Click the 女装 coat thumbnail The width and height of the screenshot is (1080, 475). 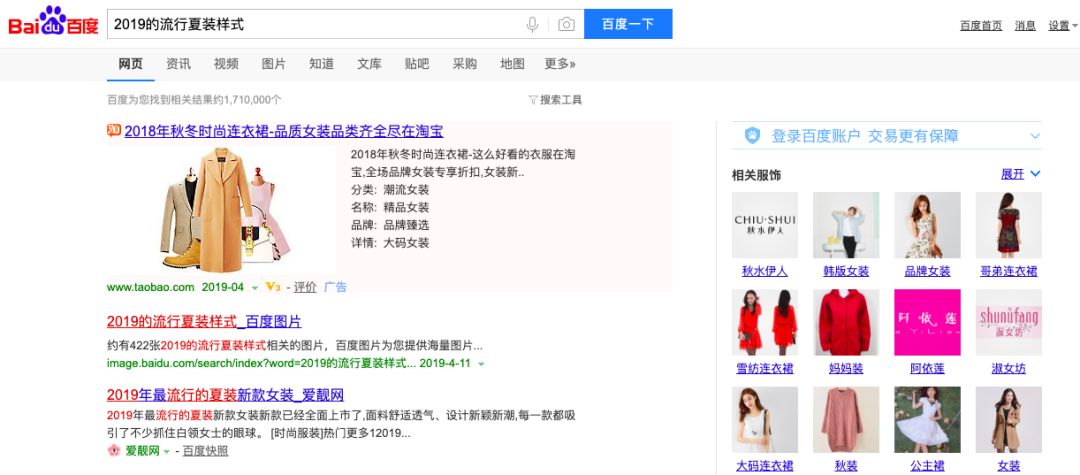tap(1008, 419)
